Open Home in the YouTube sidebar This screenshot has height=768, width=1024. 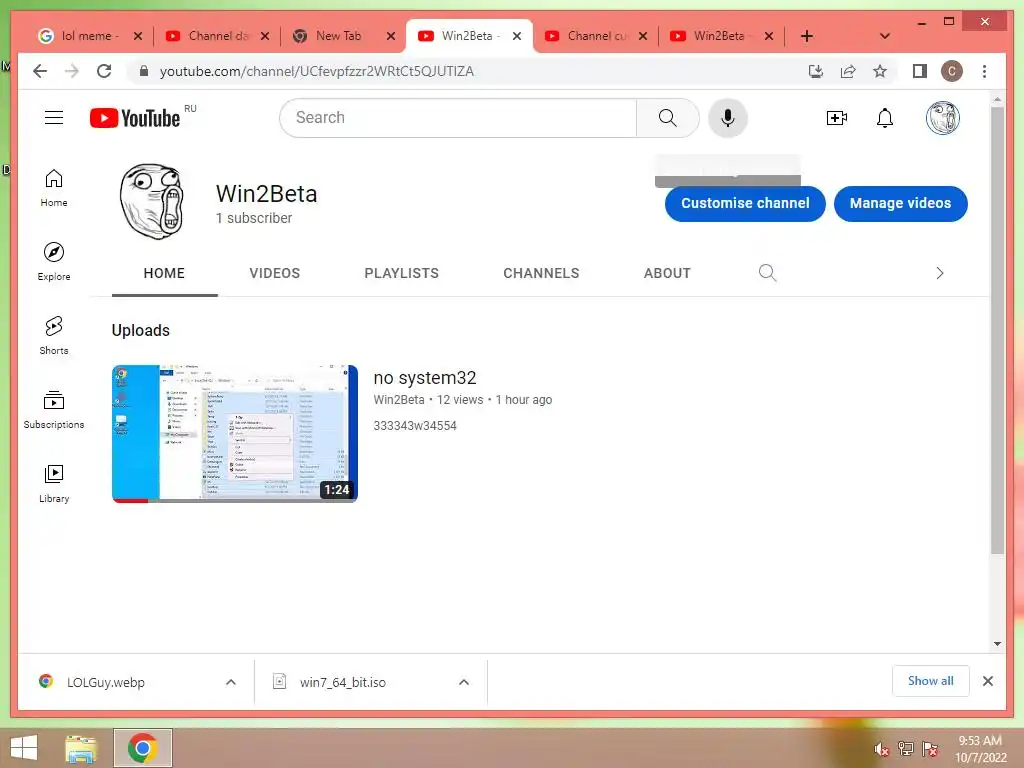[54, 188]
